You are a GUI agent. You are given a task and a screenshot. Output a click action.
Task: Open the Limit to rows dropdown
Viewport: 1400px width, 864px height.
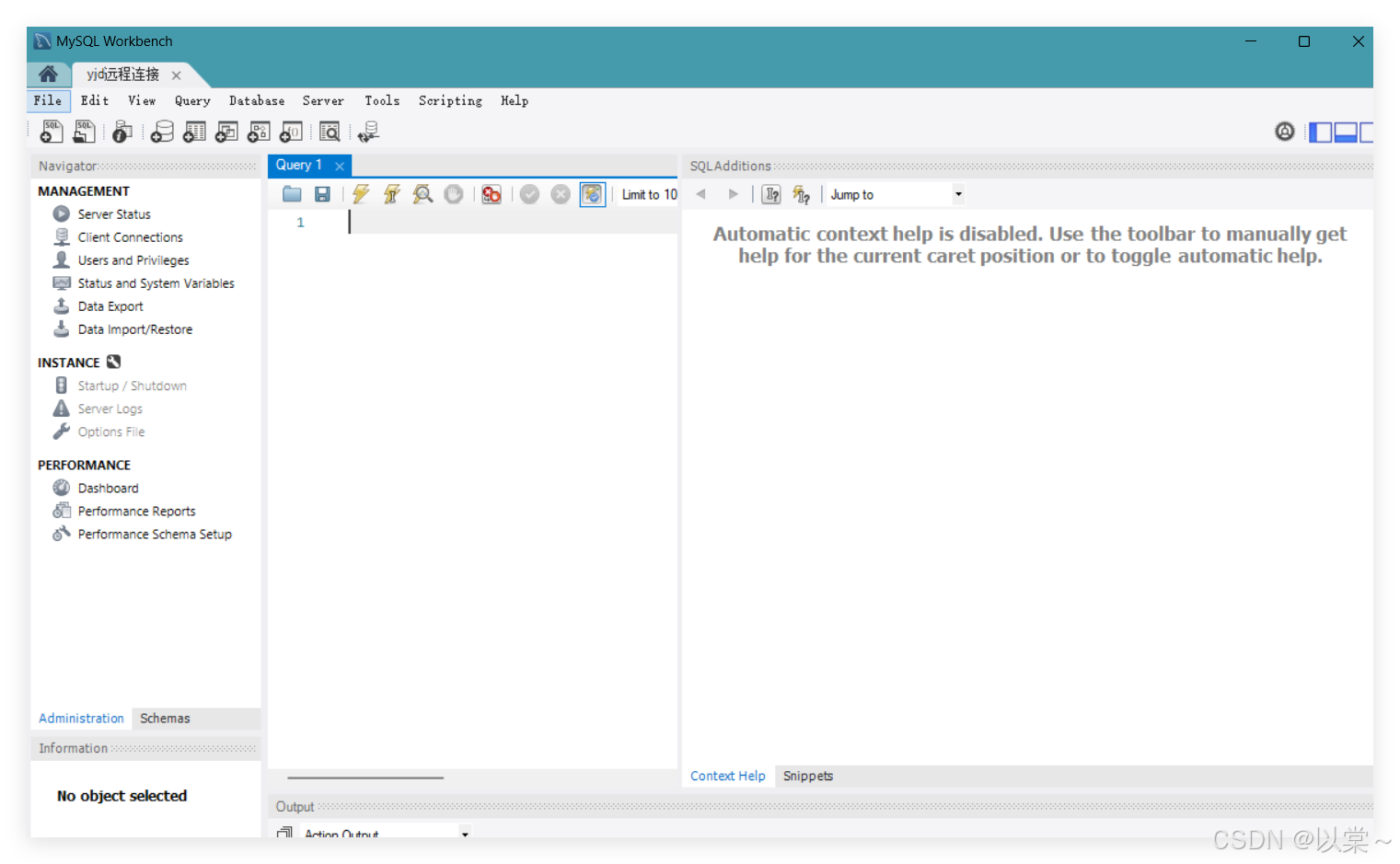coord(649,194)
